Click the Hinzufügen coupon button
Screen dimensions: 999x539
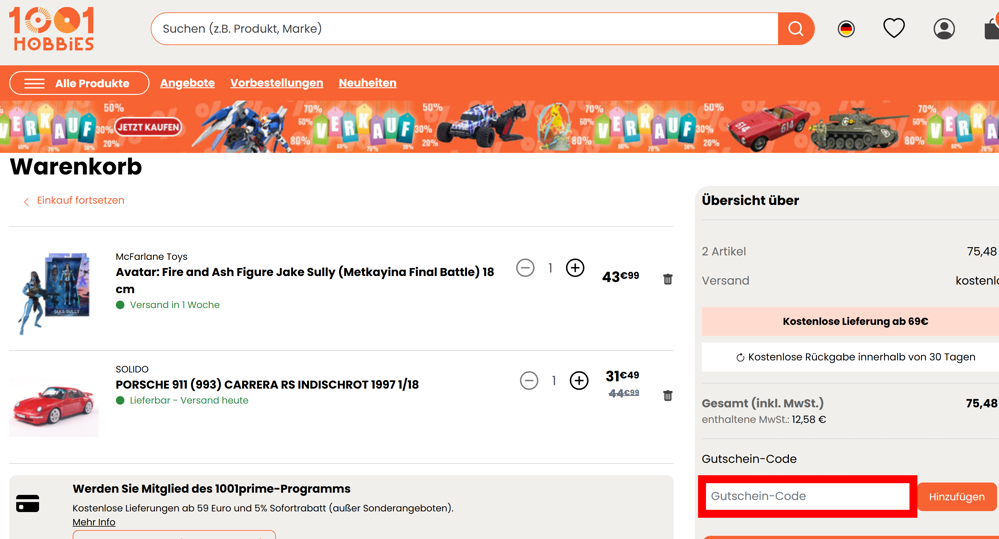point(956,497)
